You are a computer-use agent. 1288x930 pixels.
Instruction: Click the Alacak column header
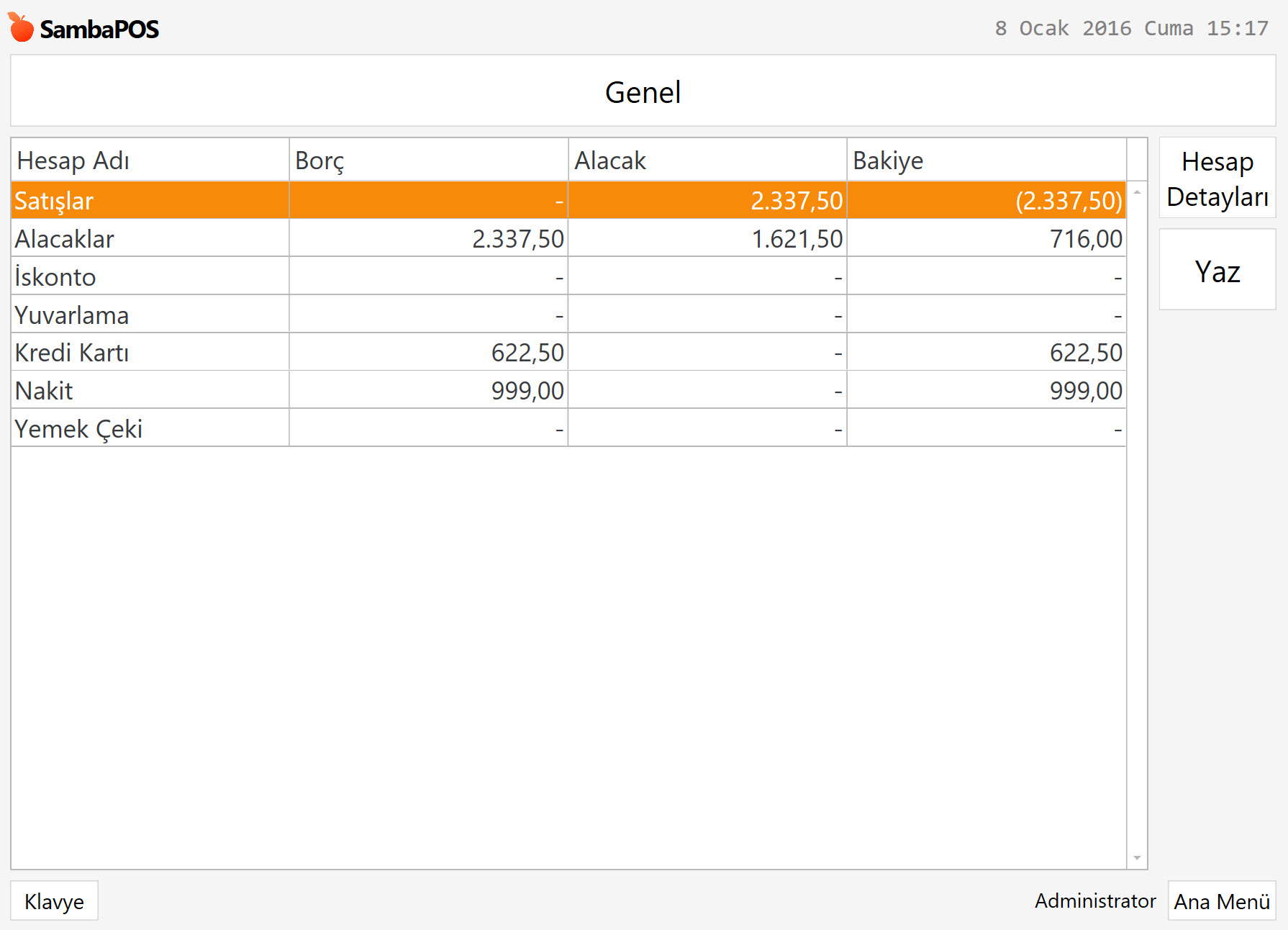coord(707,160)
